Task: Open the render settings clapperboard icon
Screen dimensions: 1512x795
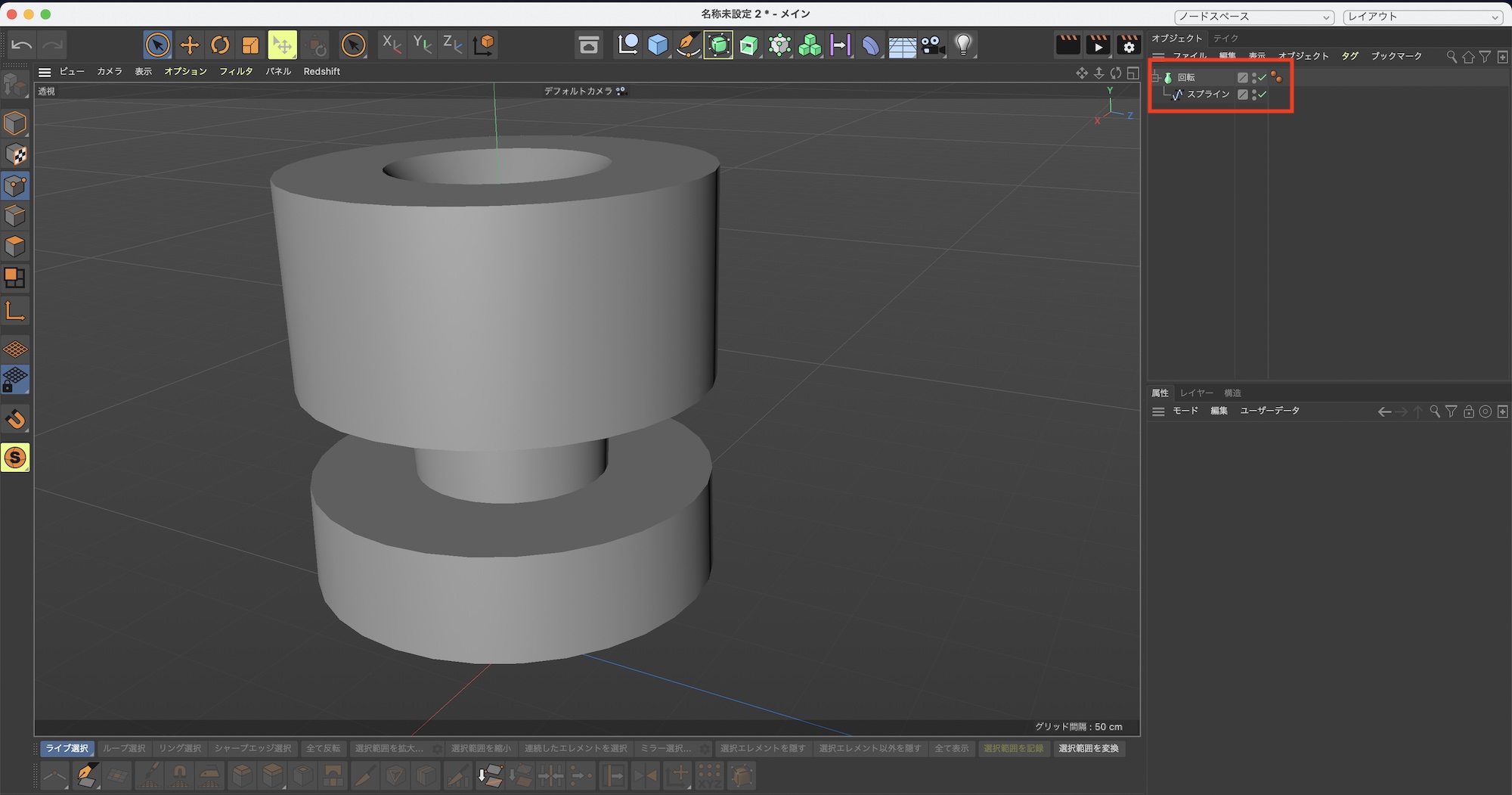Action: click(x=1128, y=45)
